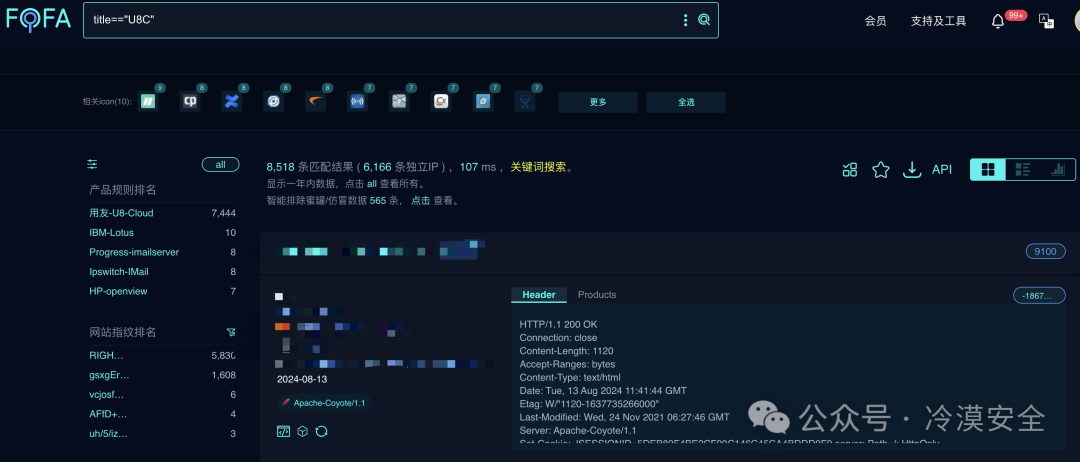View the result's source code icon
This screenshot has height=462, width=1080.
pos(283,431)
